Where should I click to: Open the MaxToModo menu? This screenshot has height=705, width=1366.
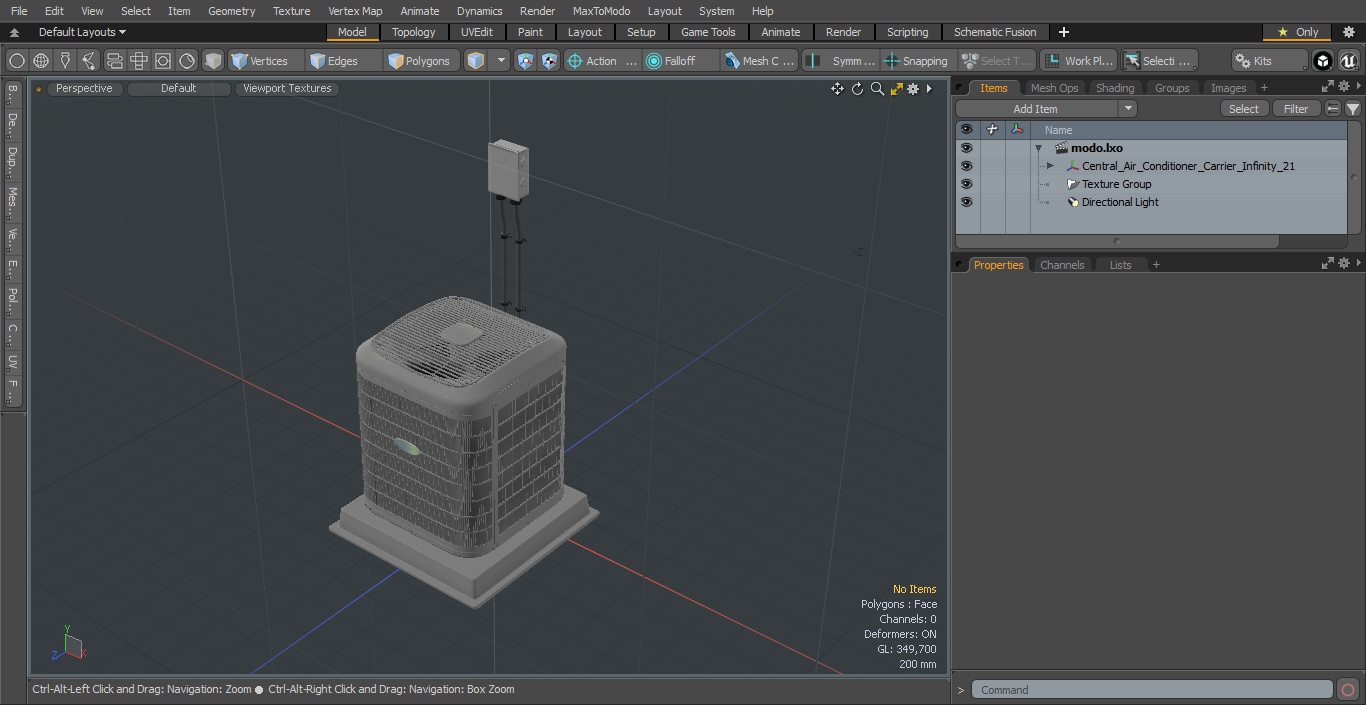pos(601,11)
